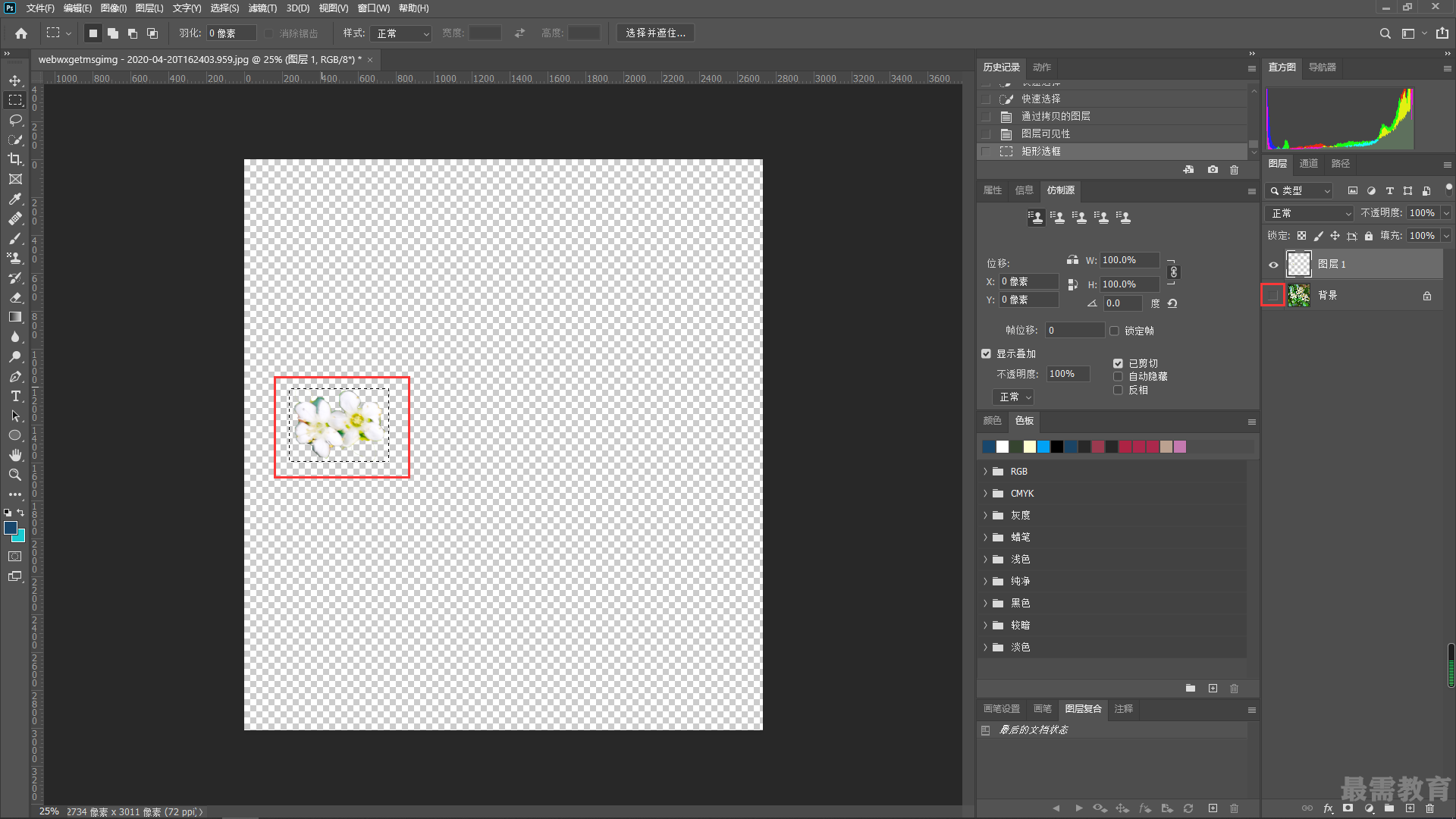This screenshot has width=1456, height=819.
Task: Toggle the width-height link icon in 仿制源
Action: (1173, 272)
